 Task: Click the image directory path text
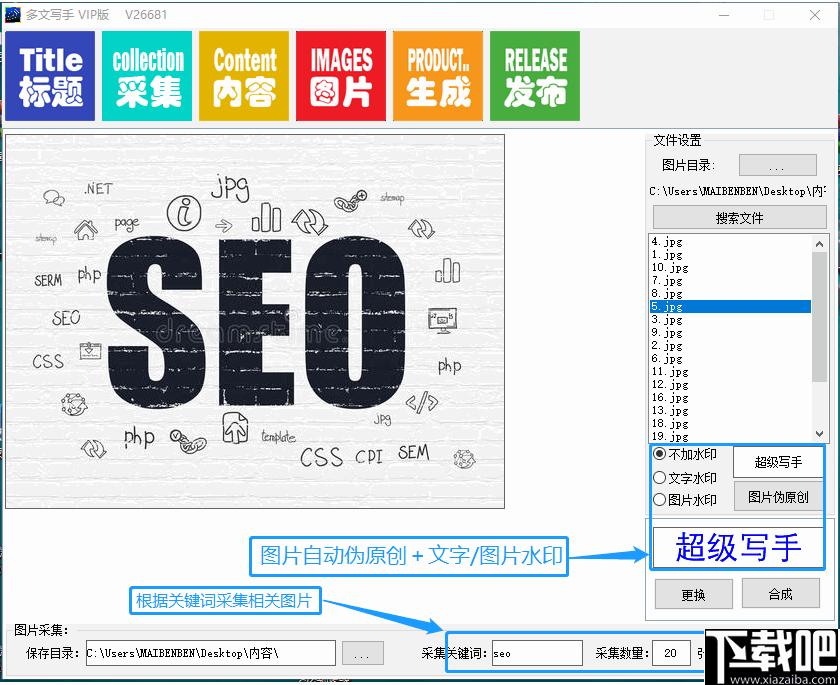[738, 191]
